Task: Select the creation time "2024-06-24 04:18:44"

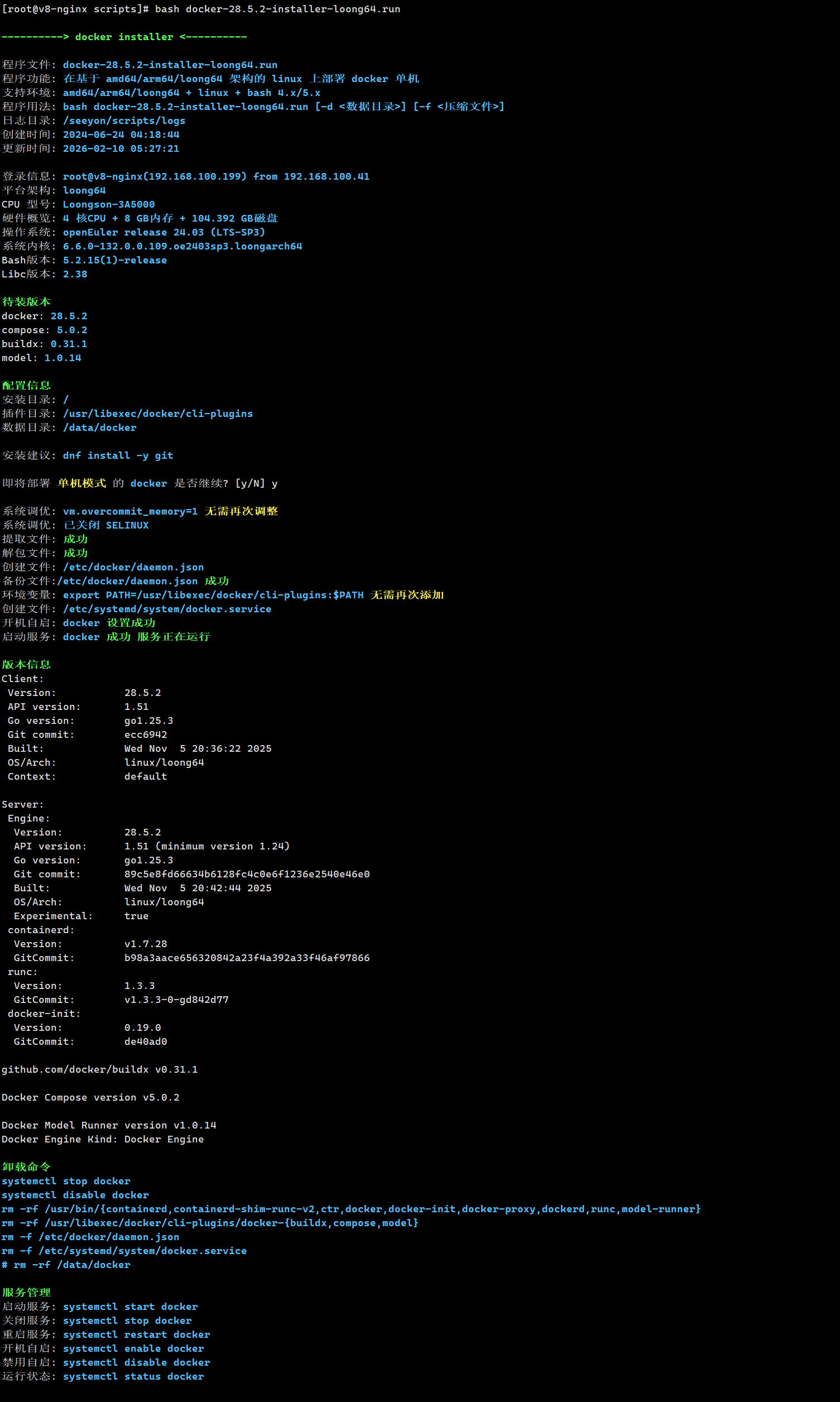Action: pyautogui.click(x=121, y=135)
